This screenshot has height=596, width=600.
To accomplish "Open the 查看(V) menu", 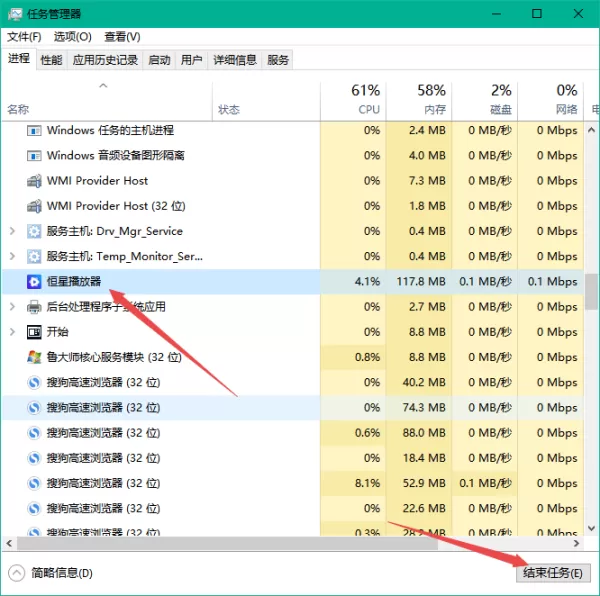I will click(122, 37).
